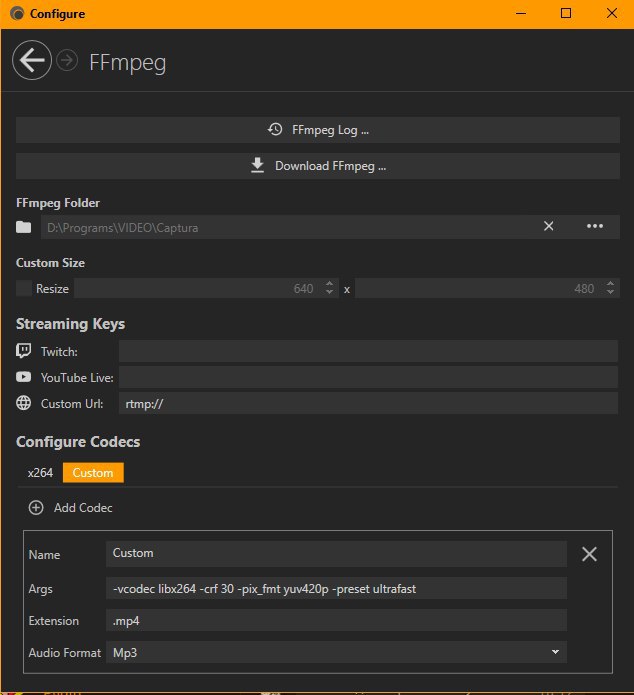Open the Audio Format Mp3 dropdown

336,652
